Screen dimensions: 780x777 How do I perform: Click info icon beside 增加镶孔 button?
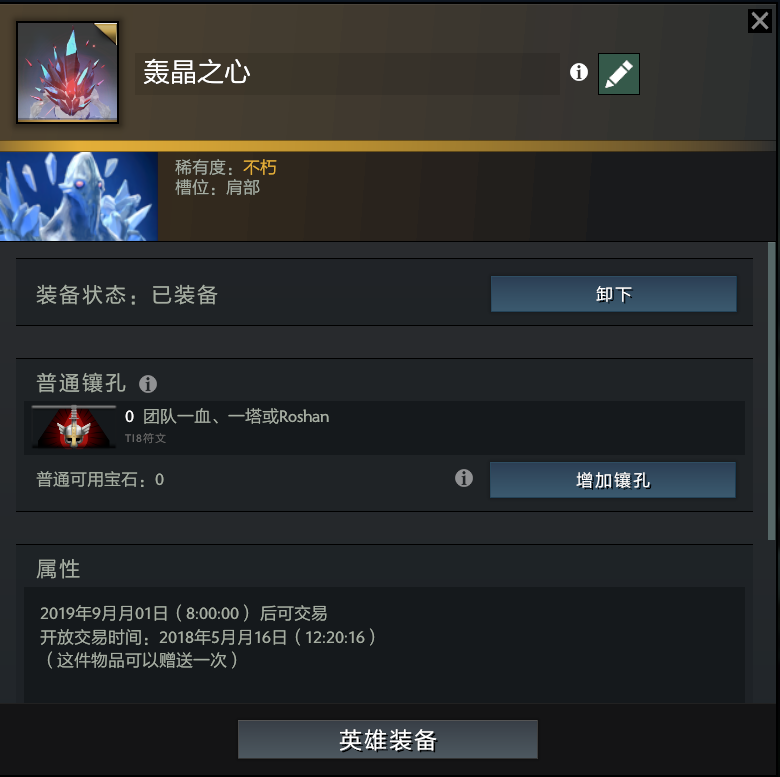[464, 478]
